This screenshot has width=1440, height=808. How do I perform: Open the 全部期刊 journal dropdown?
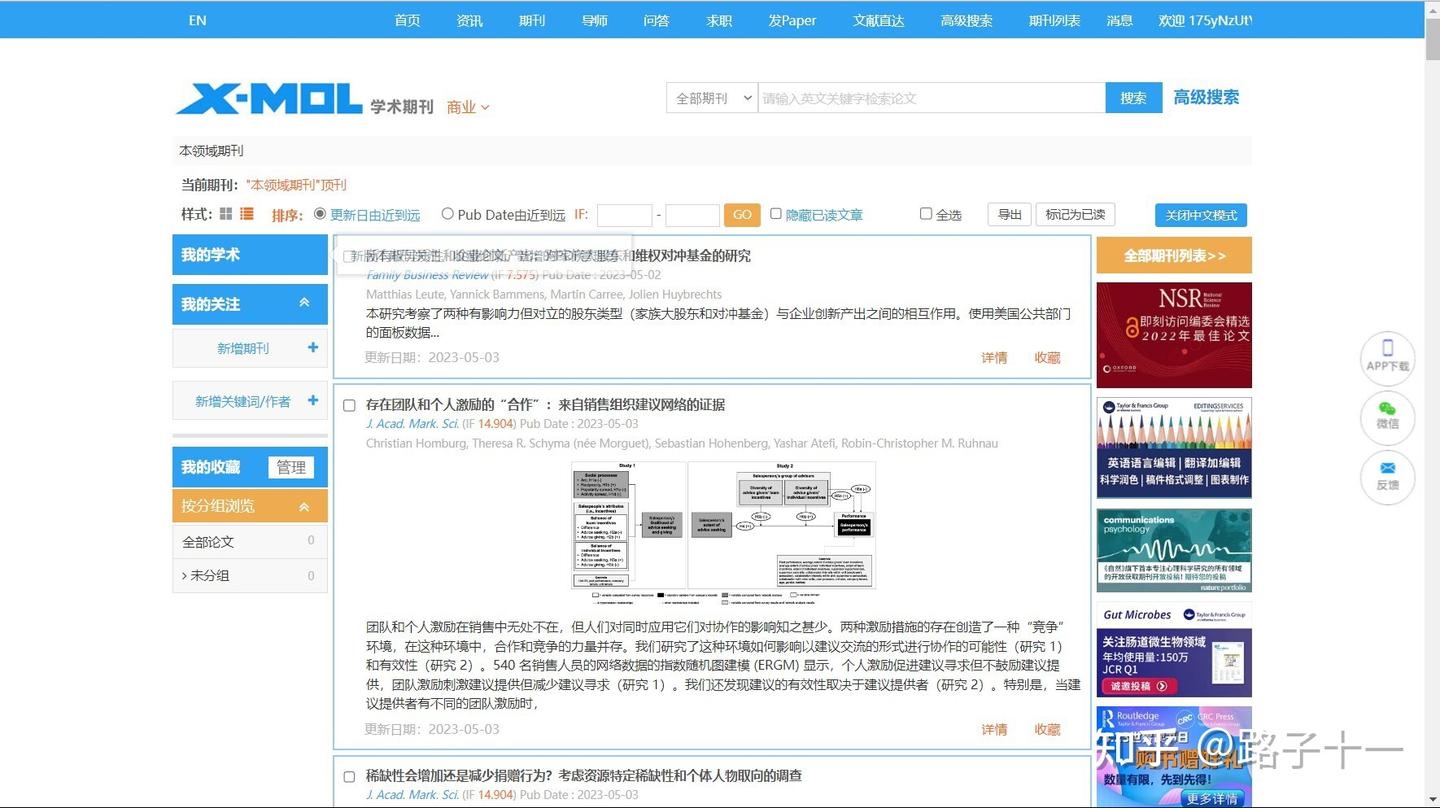point(711,98)
